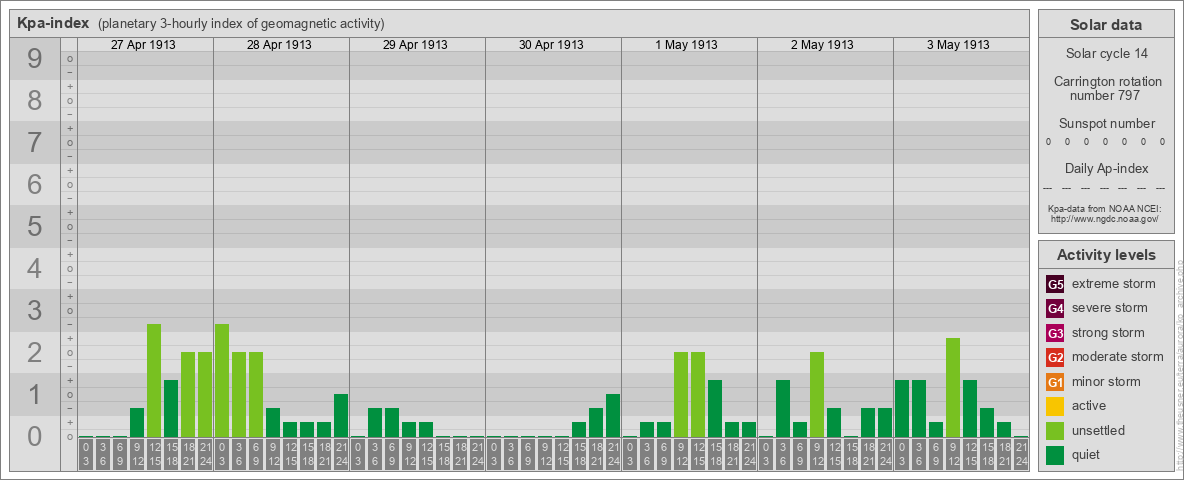The image size is (1184, 480).
Task: Click the 30 Apr 1913 date header
Action: pos(551,45)
